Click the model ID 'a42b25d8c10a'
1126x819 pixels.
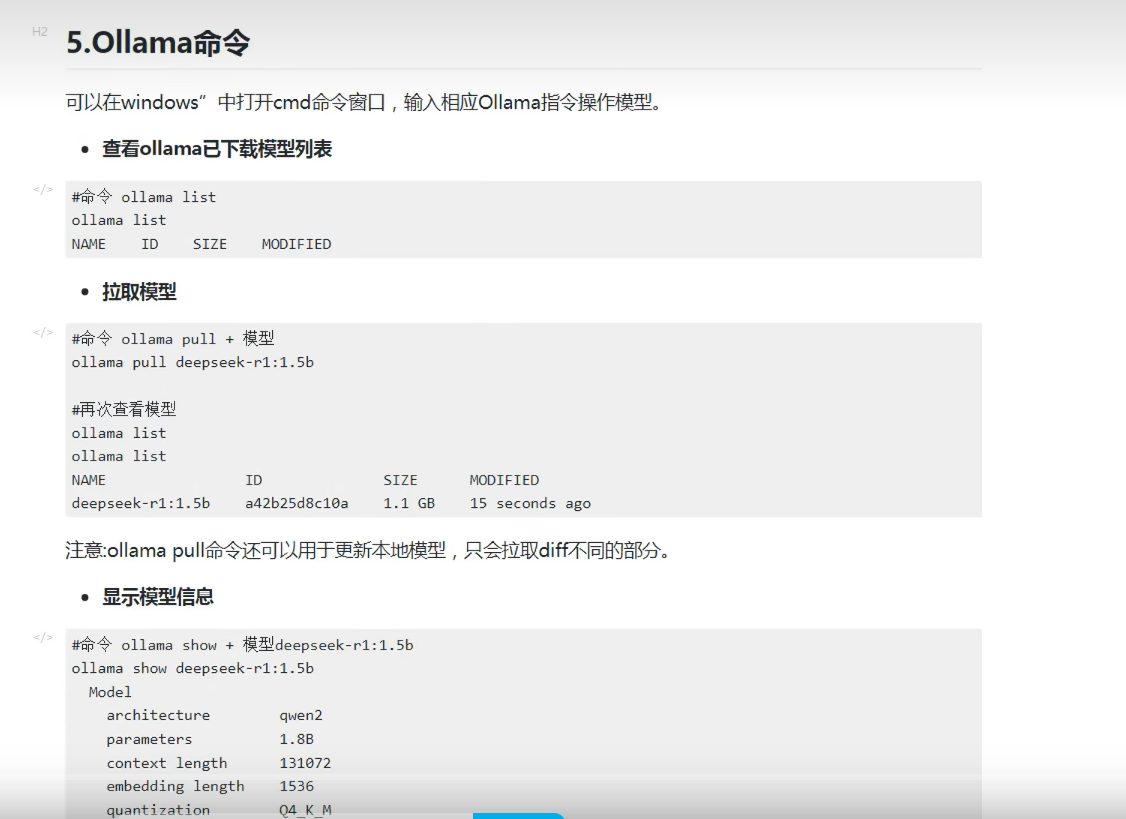pyautogui.click(x=297, y=504)
